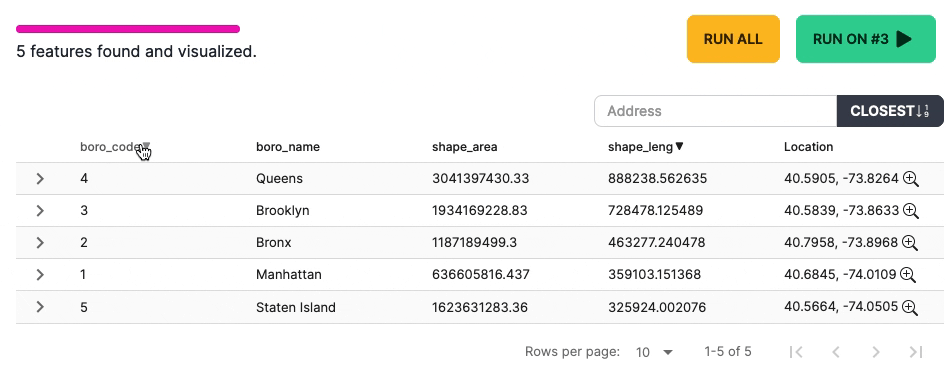
Task: Click shape_leng value 463277.240478
Action: coord(656,242)
